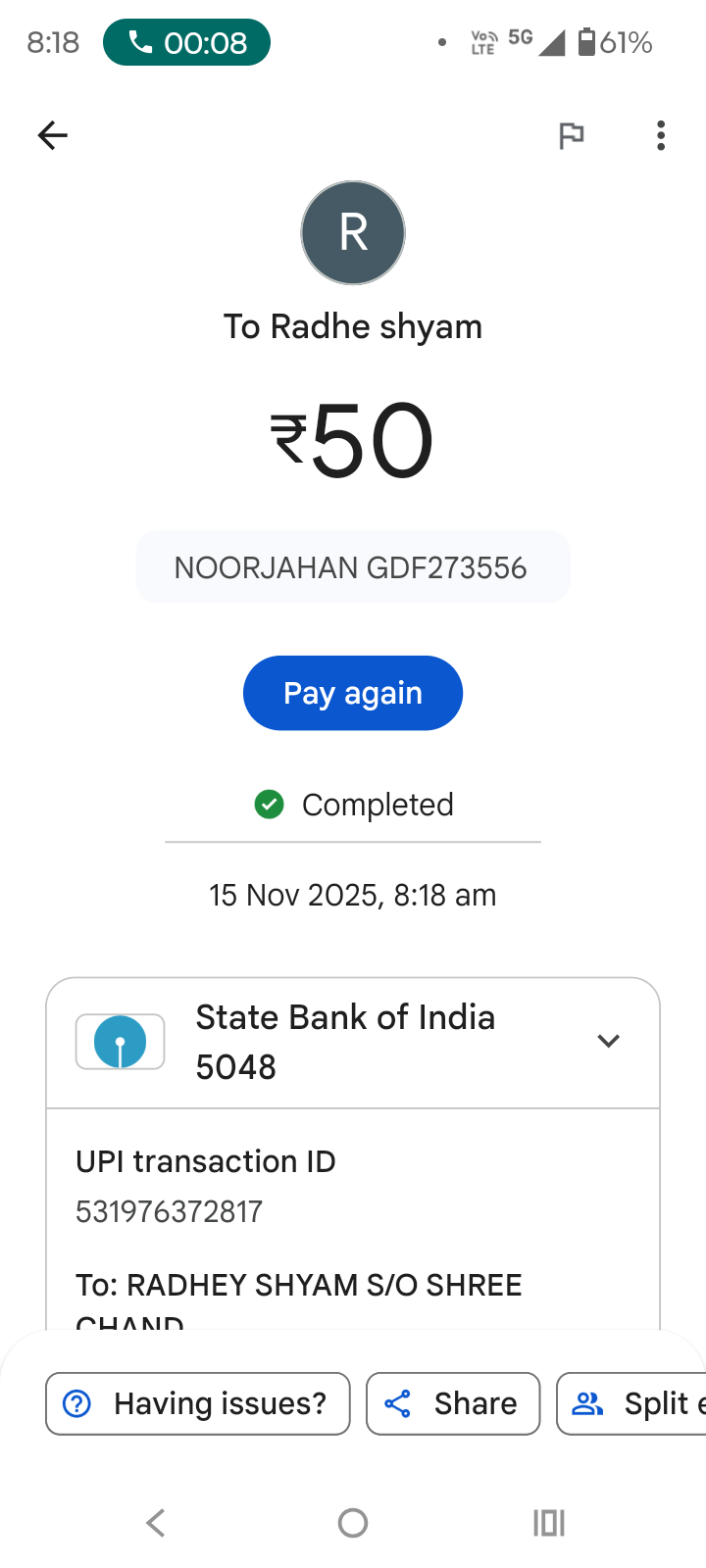The image size is (706, 1568).
Task: Tap the UPI transaction ID number
Action: pyautogui.click(x=170, y=1212)
